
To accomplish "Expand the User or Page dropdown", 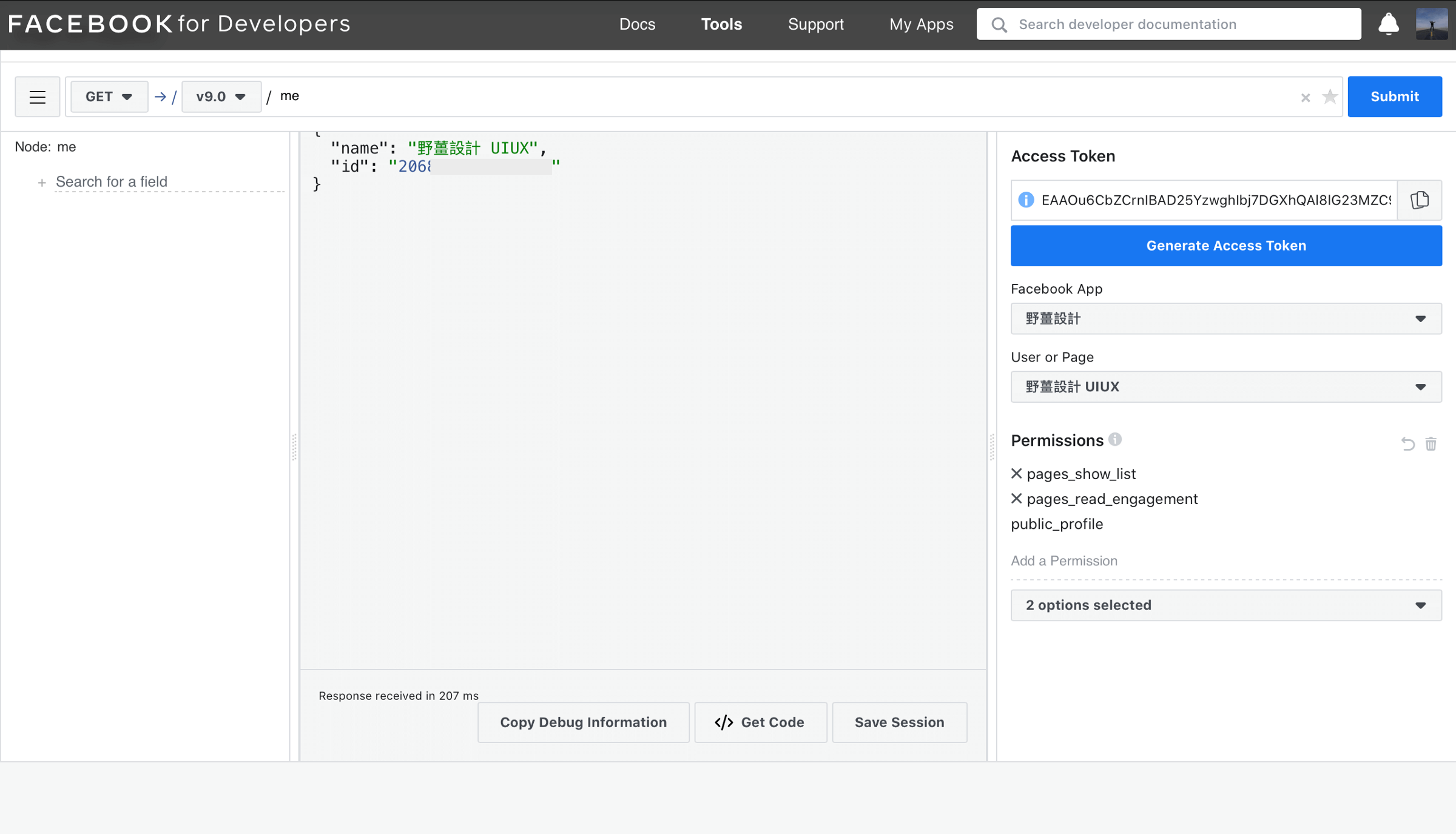I will tap(1226, 387).
